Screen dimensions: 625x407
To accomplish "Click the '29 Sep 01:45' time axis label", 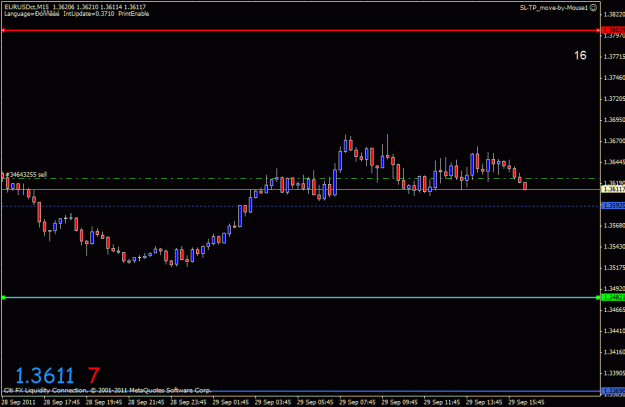I will [230, 402].
